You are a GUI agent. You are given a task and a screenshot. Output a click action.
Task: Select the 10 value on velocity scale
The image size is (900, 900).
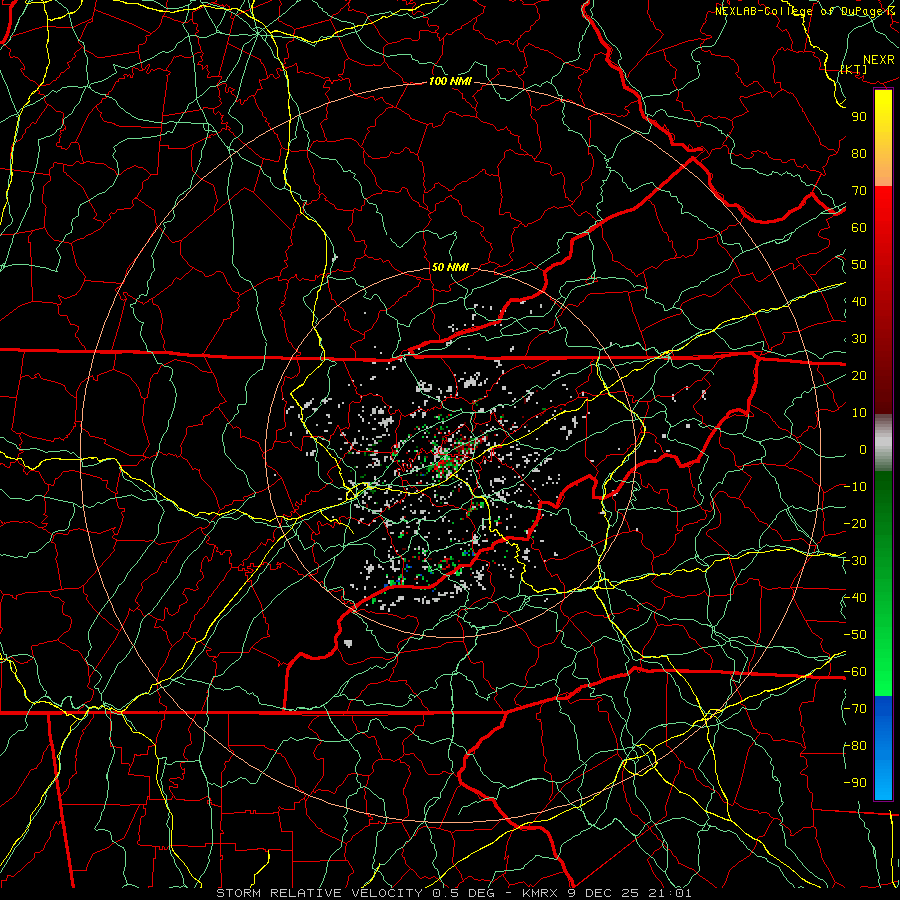[x=859, y=413]
